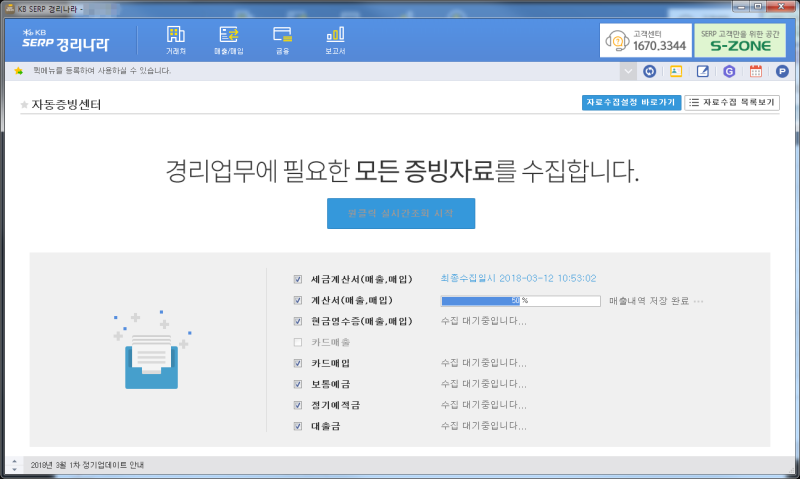Toggle 세금계산서(매출,매입) checkbox
800x479 pixels.
tap(298, 279)
